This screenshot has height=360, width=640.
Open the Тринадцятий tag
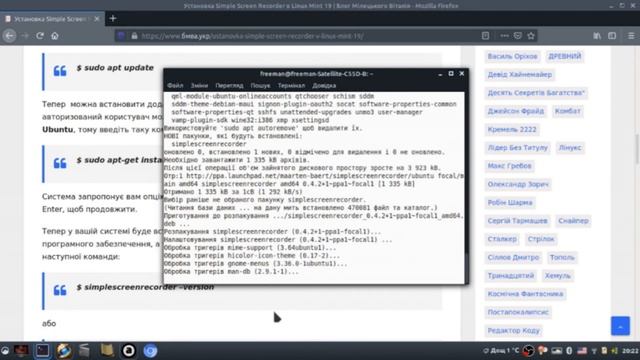511,276
